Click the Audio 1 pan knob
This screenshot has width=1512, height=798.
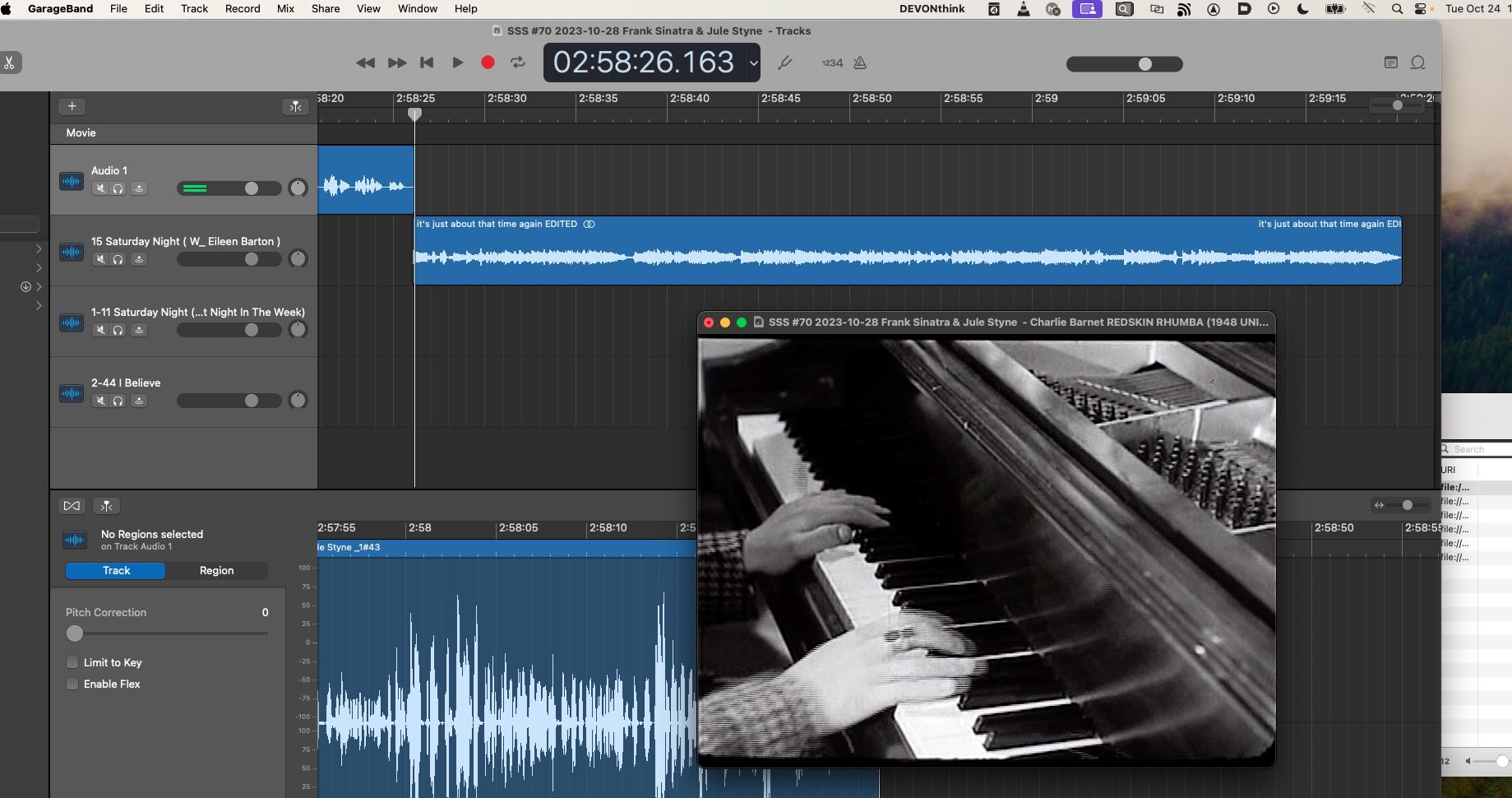tap(298, 188)
